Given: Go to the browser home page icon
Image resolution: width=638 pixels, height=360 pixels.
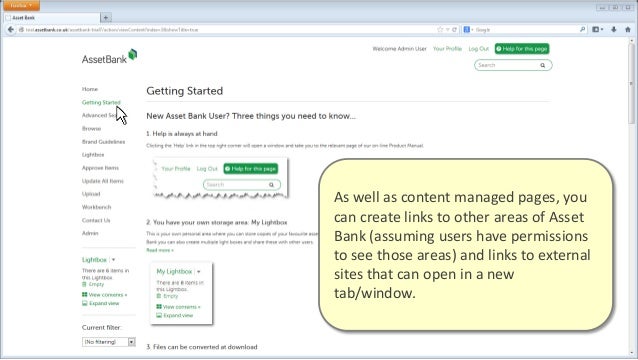Looking at the screenshot, I should [628, 29].
